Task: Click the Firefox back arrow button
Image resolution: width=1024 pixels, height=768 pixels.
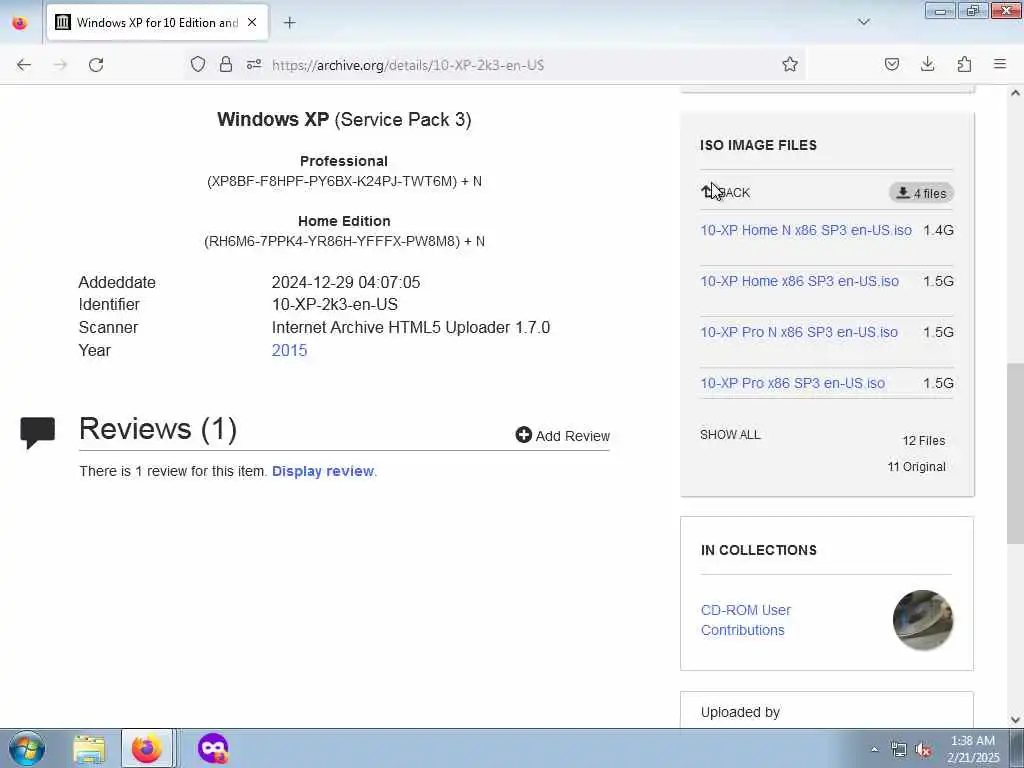Action: pos(24,65)
